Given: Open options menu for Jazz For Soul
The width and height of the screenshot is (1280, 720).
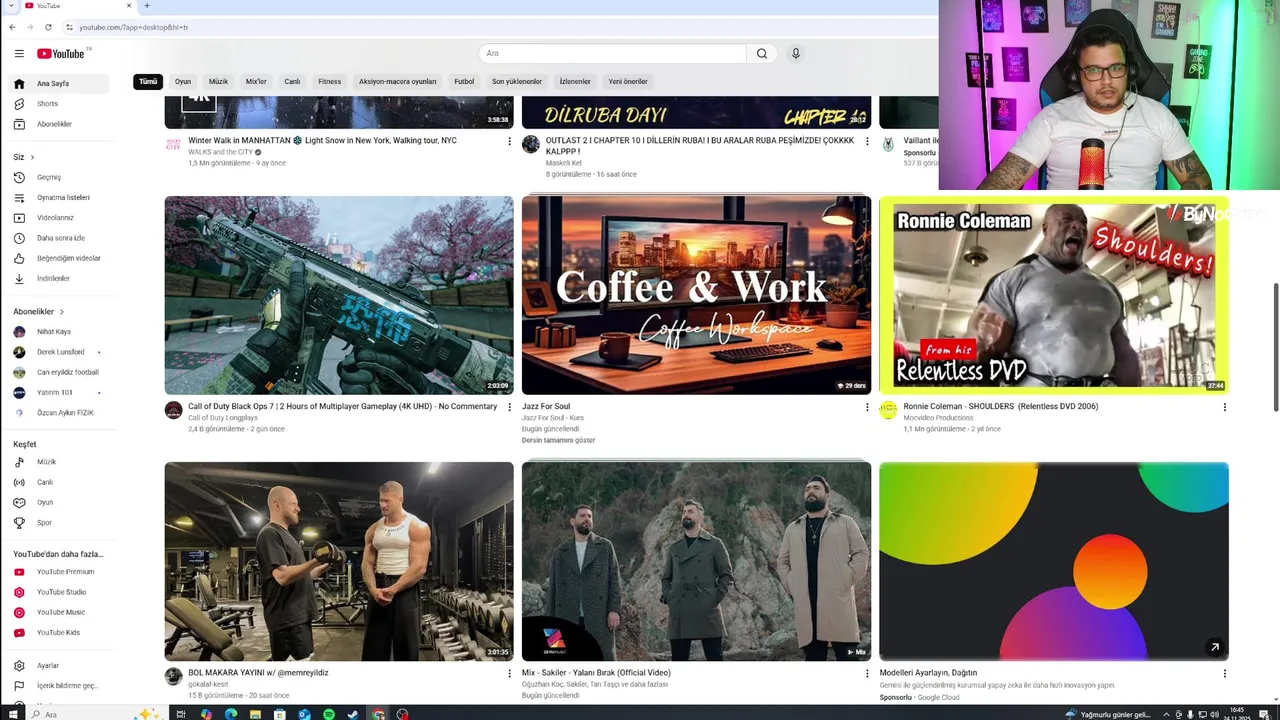Looking at the screenshot, I should coord(867,407).
